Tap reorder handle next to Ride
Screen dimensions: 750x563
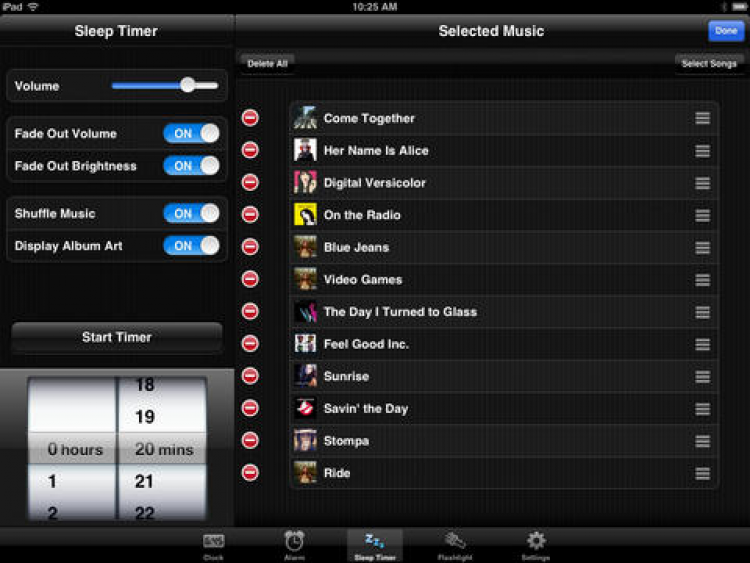702,474
